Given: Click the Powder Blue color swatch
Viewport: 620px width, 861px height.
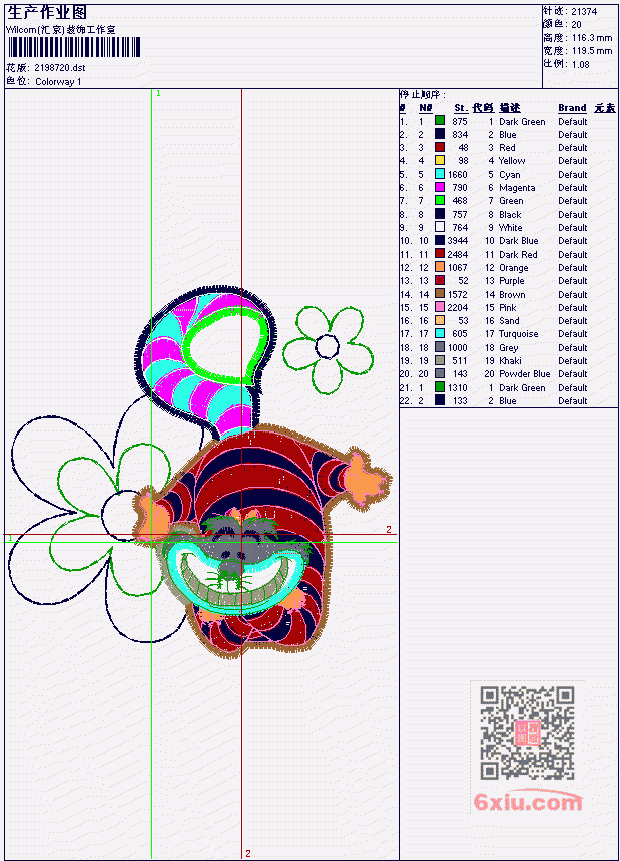Looking at the screenshot, I should click(440, 373).
